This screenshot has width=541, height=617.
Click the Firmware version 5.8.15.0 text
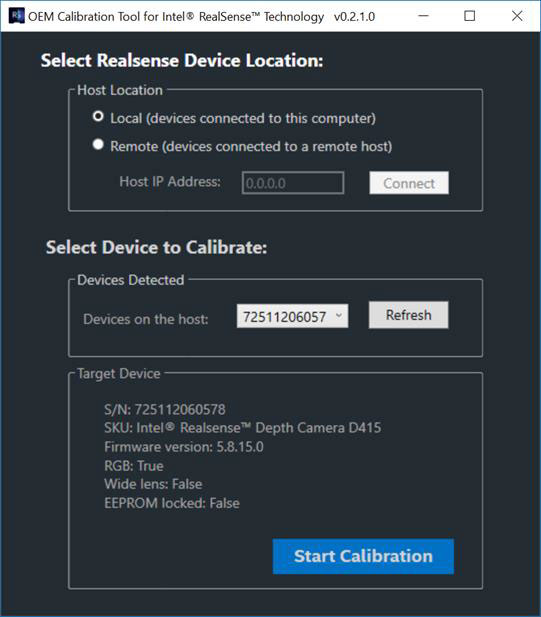tap(184, 447)
